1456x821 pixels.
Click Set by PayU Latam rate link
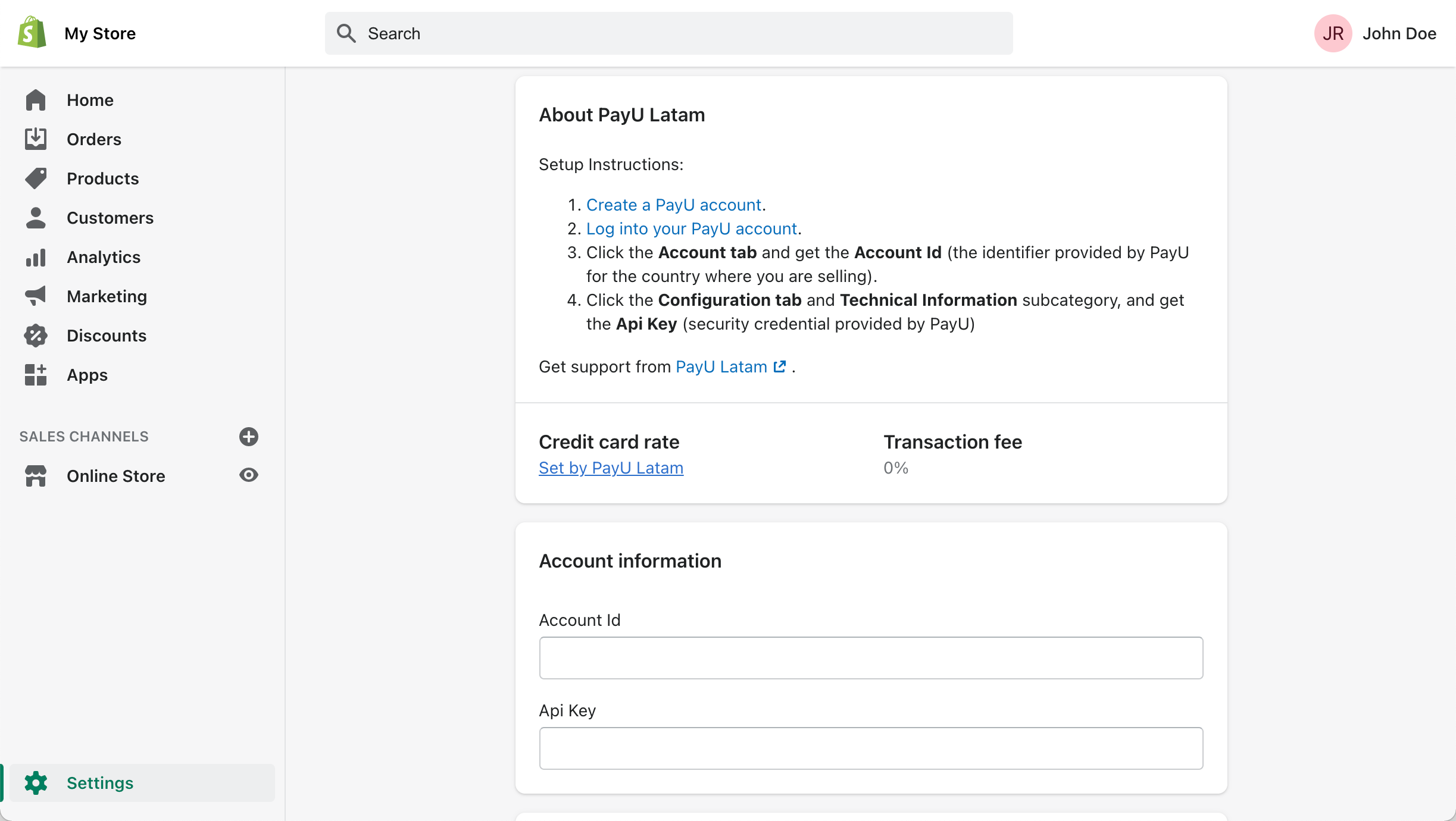coord(611,468)
